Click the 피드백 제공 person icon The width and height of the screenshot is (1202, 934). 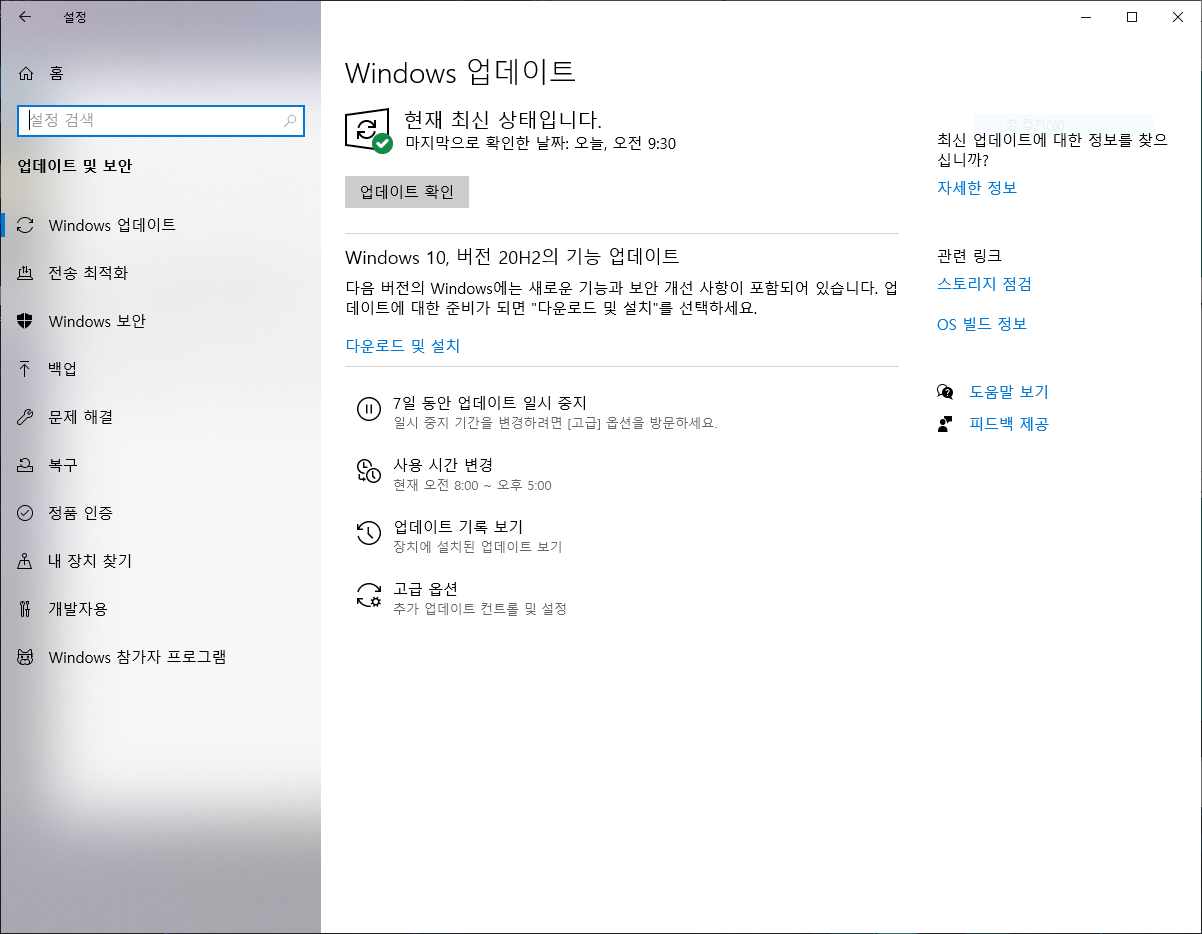[x=945, y=424]
